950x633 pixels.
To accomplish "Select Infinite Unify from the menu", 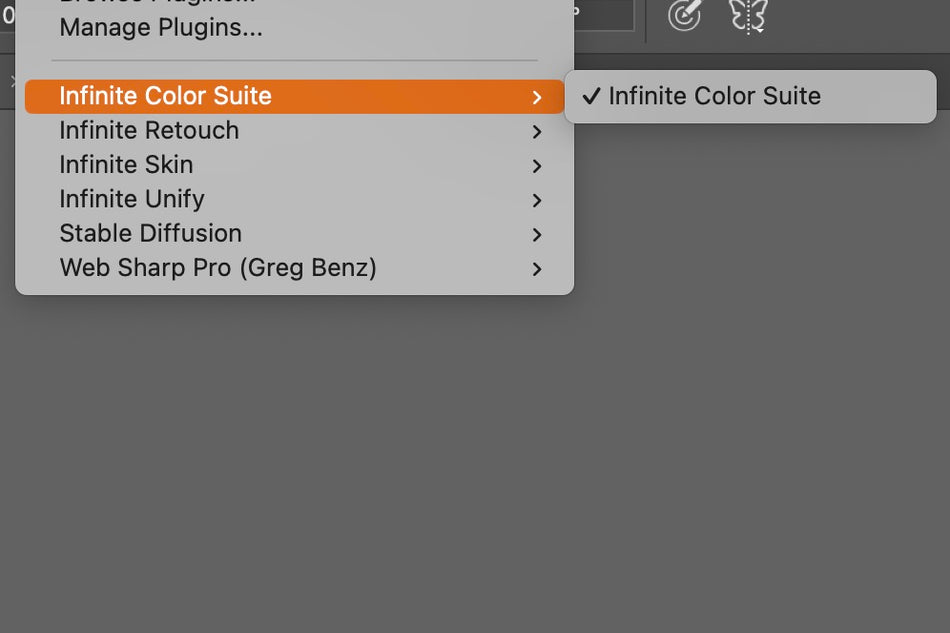I will coord(131,199).
